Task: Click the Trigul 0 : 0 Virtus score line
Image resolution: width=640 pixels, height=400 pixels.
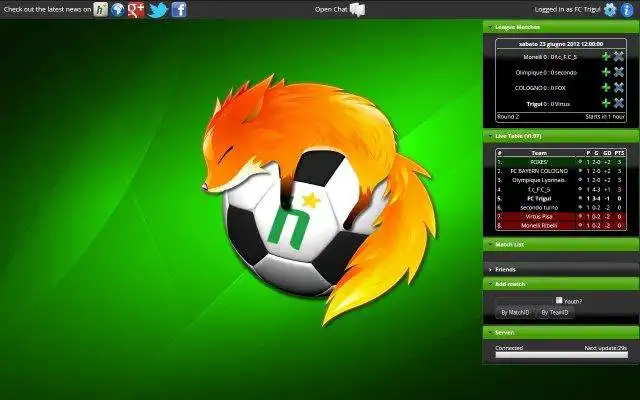Action: coord(548,104)
